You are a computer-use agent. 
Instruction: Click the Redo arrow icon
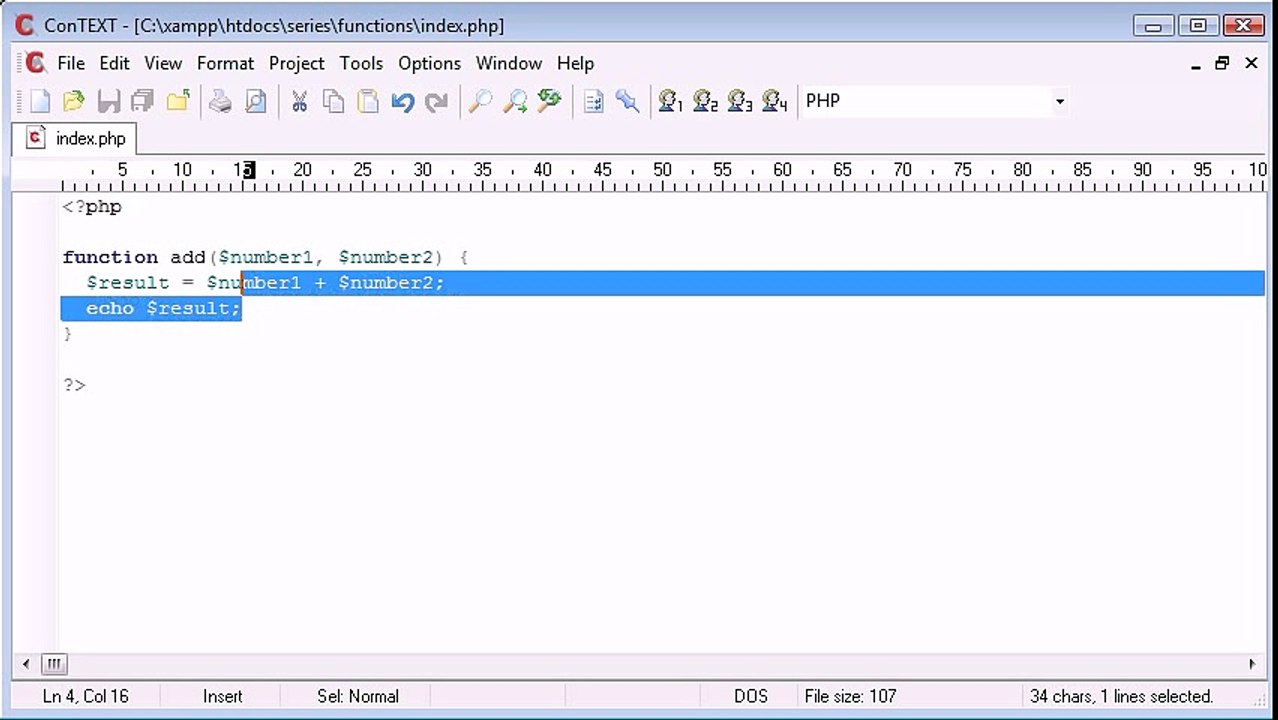point(437,101)
